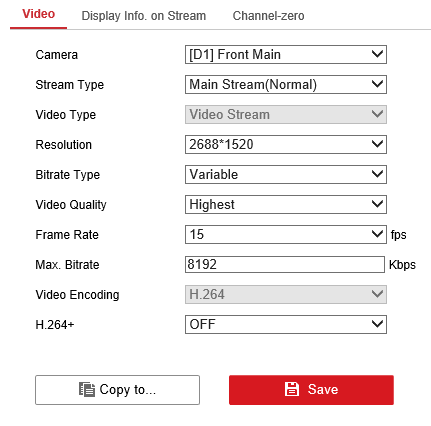Click the greyed-out Video Encoding H.264 dropdown

286,294
